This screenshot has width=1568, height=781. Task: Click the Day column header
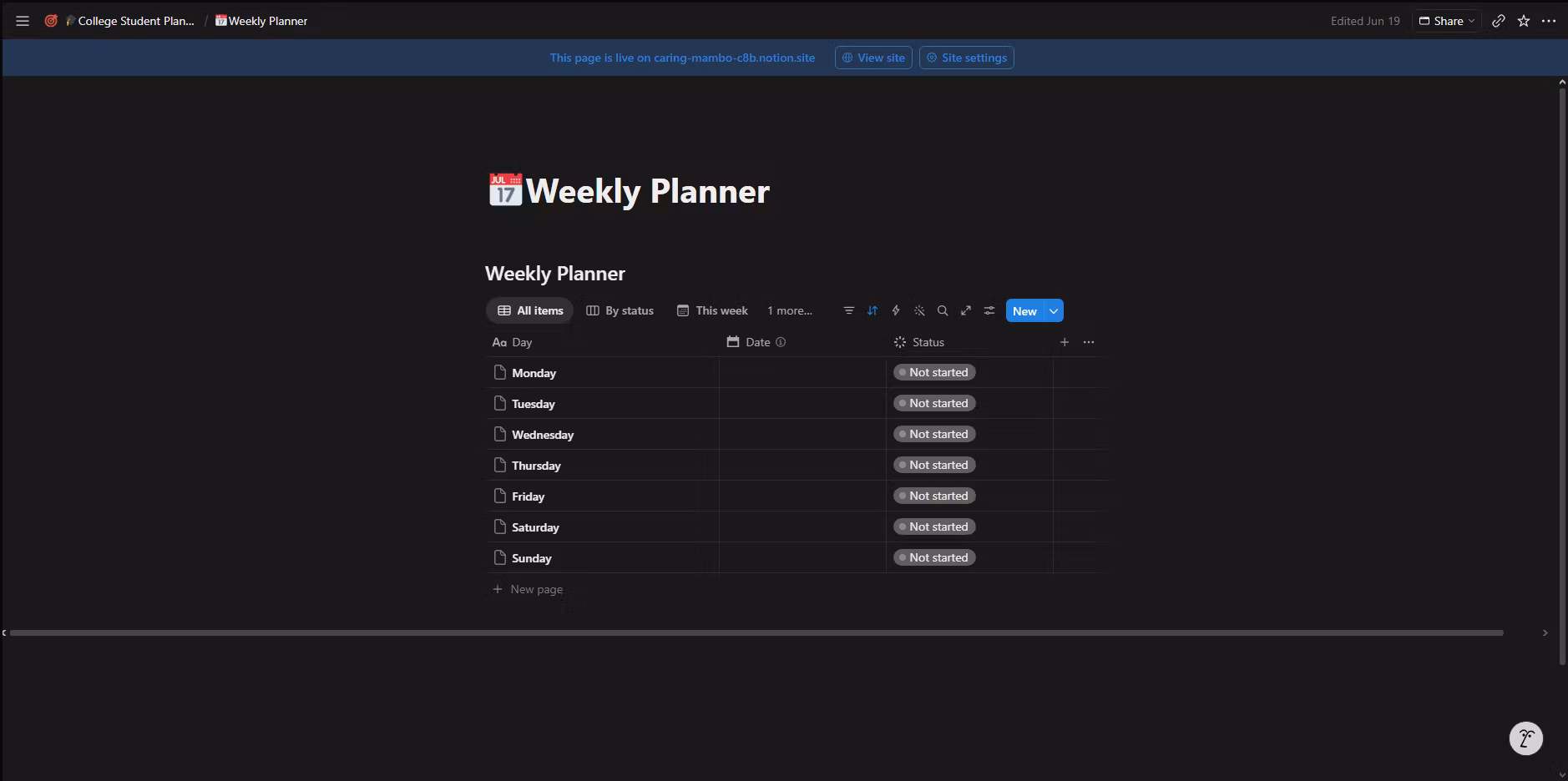tap(602, 342)
